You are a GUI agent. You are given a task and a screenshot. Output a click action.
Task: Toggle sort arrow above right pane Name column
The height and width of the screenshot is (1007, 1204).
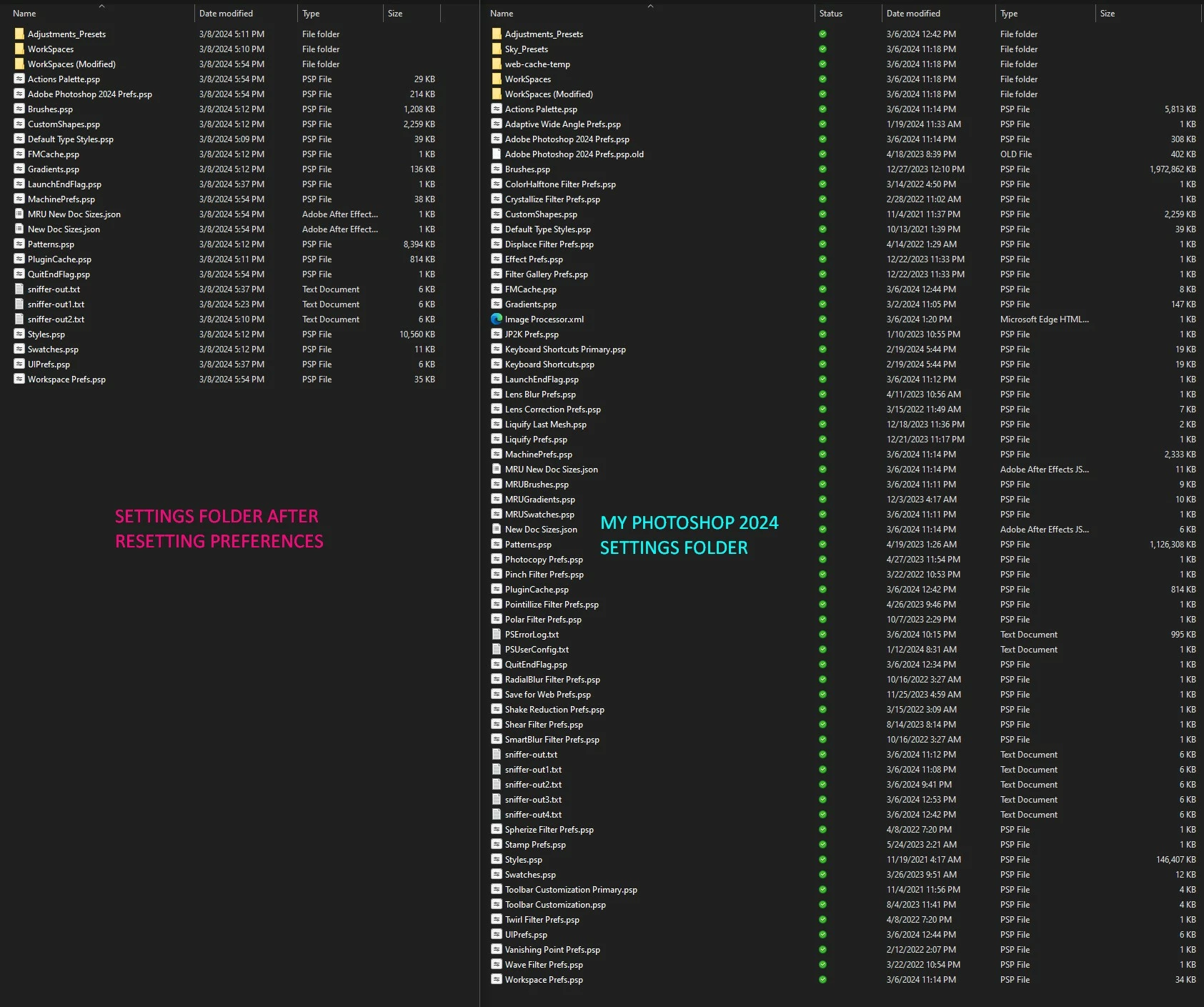(650, 6)
